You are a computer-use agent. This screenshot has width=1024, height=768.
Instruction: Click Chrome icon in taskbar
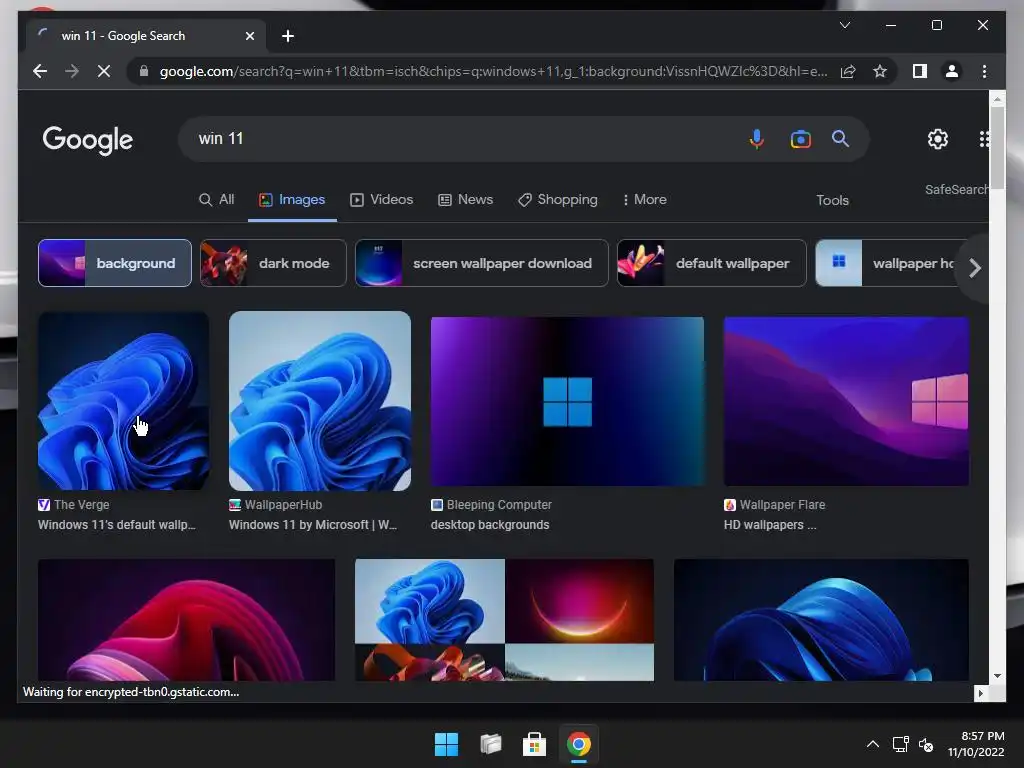(x=579, y=744)
